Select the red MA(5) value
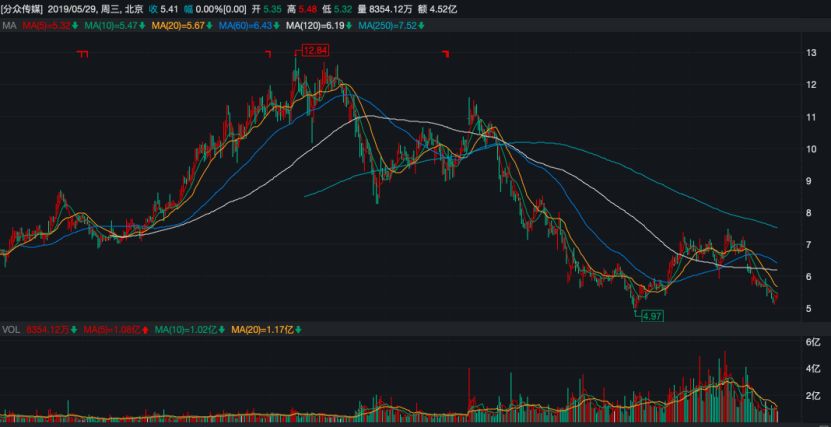The width and height of the screenshot is (831, 427). (47, 25)
